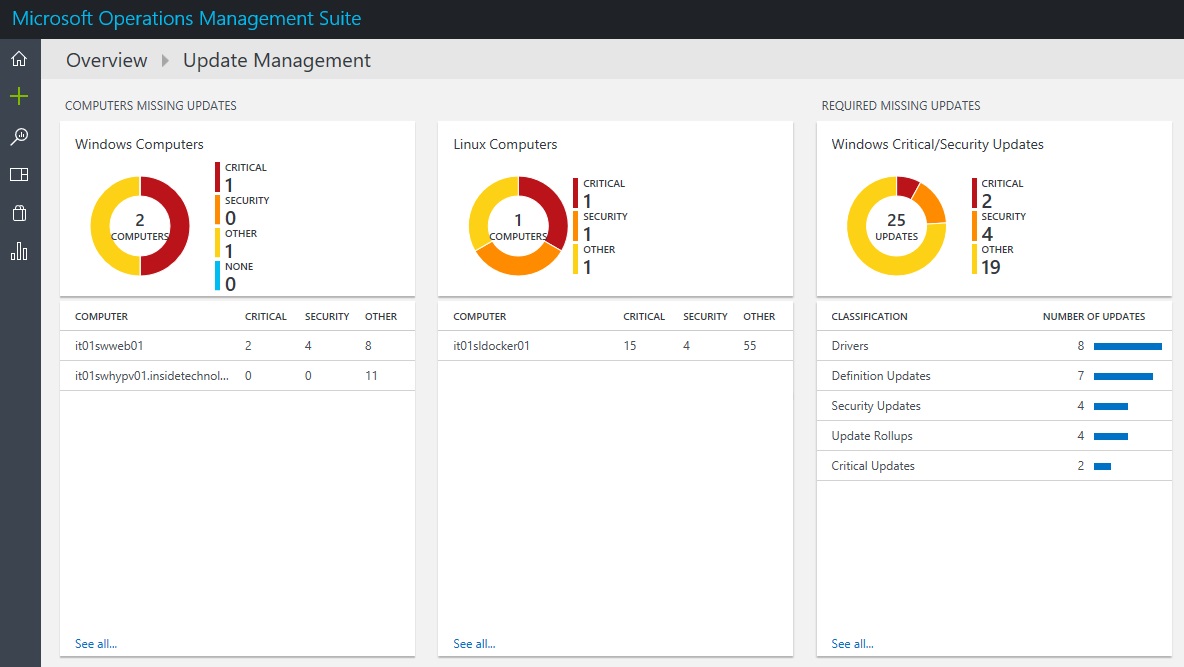Open the Solutions Gallery bag icon

tap(20, 212)
